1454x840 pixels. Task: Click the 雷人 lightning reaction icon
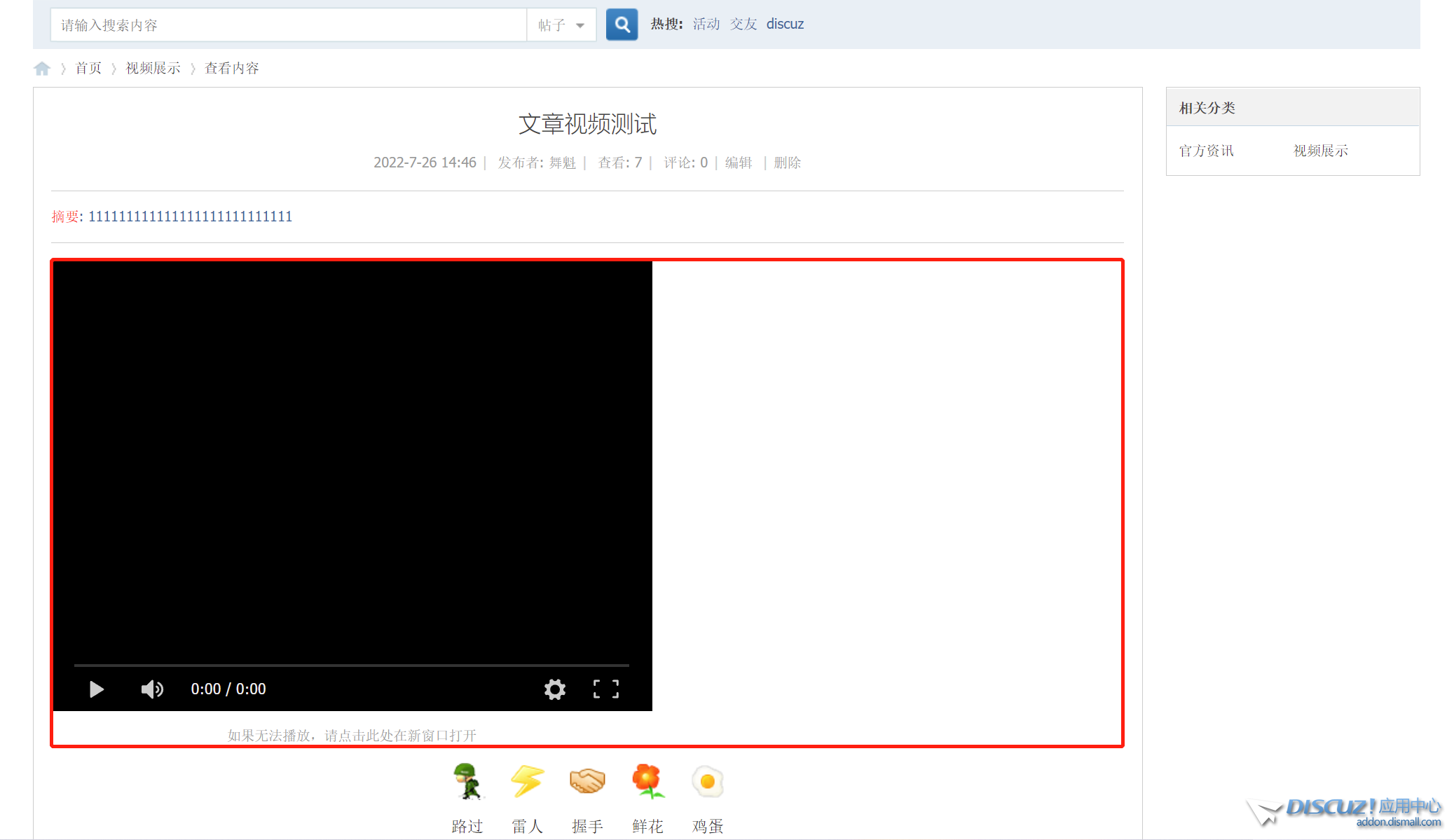pos(527,781)
